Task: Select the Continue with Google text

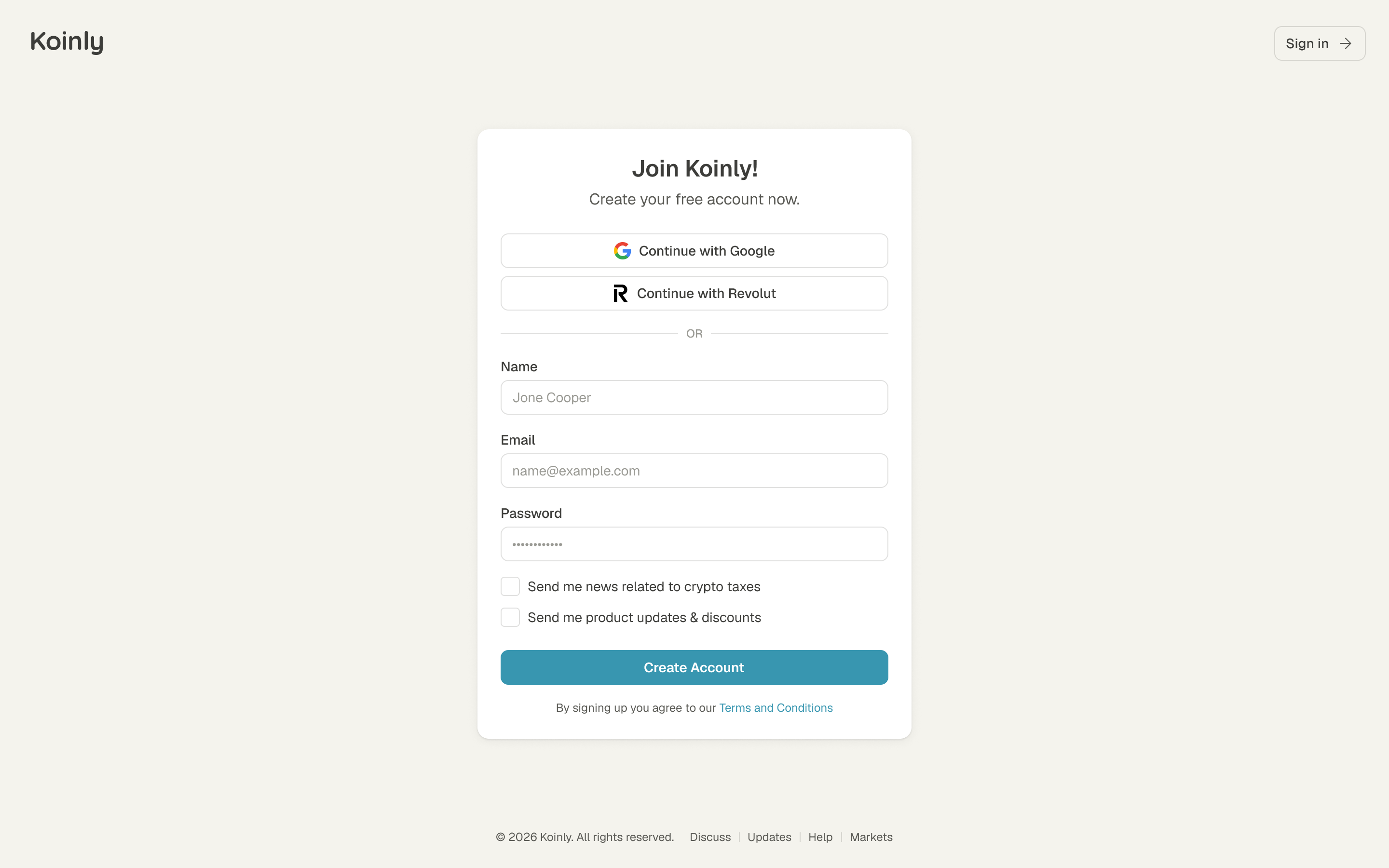Action: tap(707, 251)
